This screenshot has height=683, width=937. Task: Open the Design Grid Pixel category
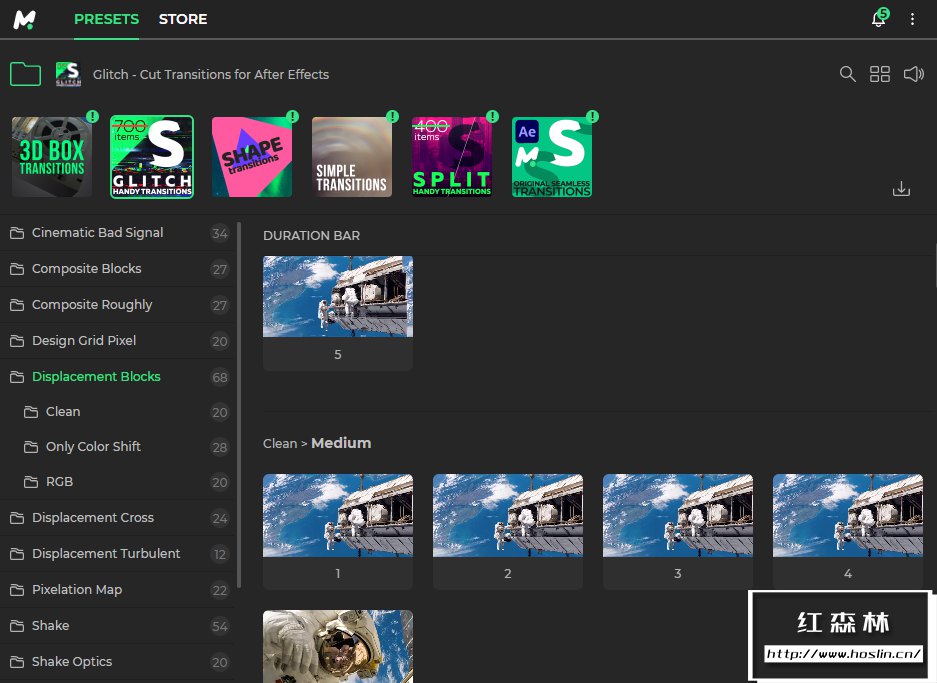click(117, 341)
